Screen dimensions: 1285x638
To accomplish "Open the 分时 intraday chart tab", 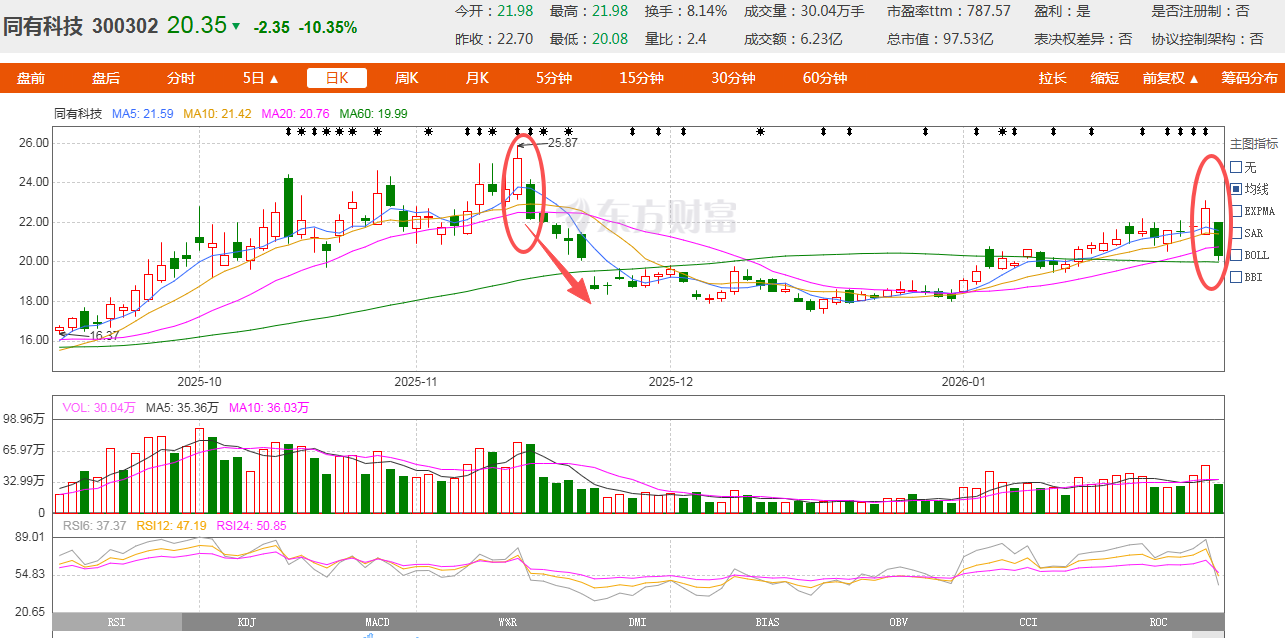I will [181, 78].
